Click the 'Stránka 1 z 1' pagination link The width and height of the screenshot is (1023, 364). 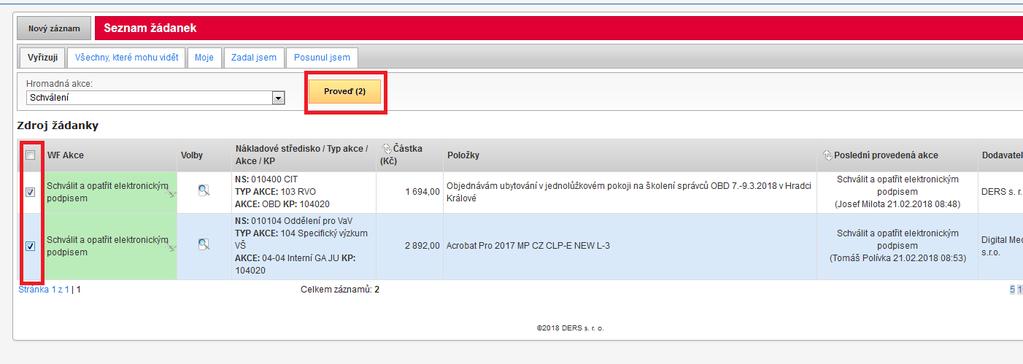coord(44,289)
